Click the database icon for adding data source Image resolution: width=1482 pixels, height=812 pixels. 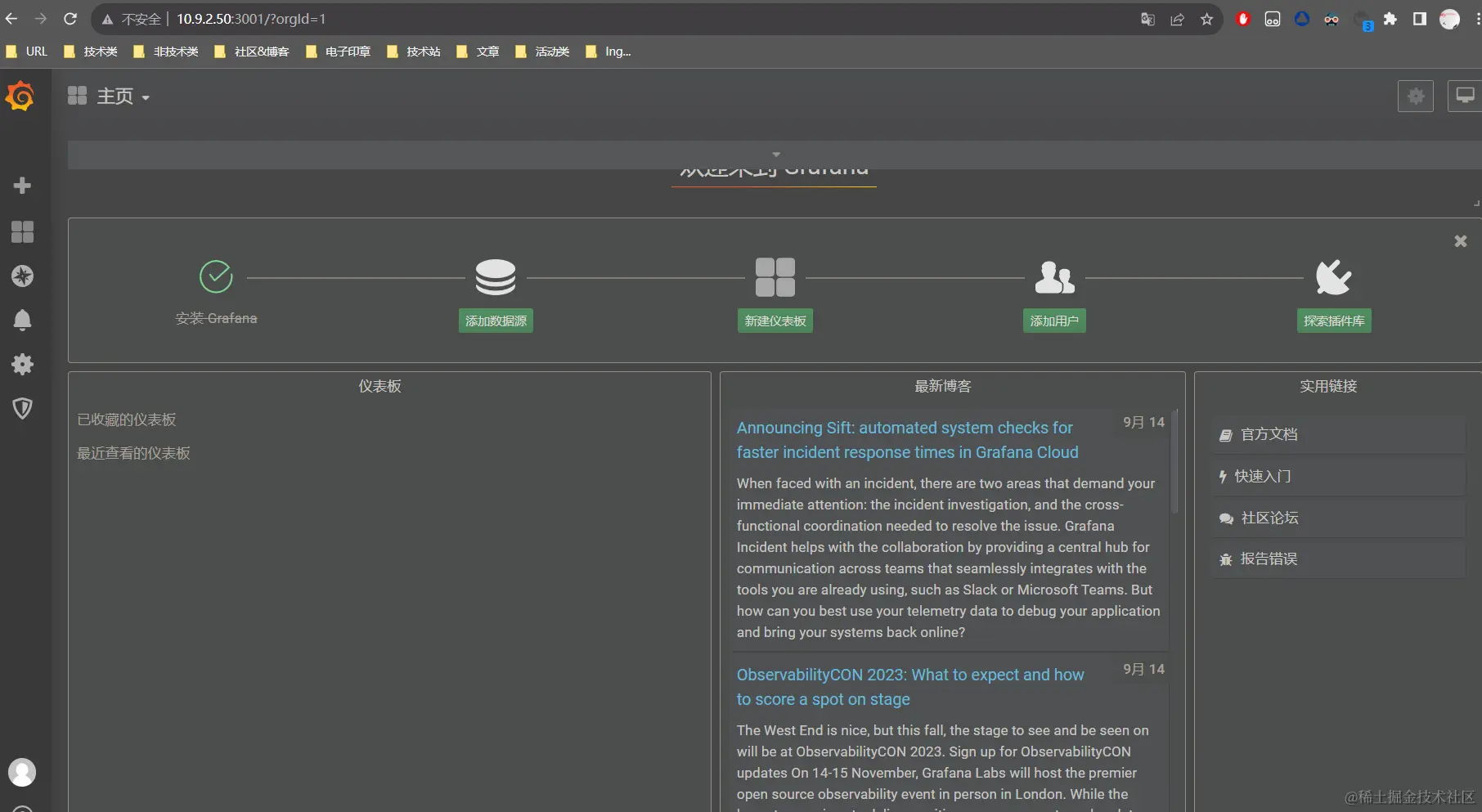pos(496,277)
